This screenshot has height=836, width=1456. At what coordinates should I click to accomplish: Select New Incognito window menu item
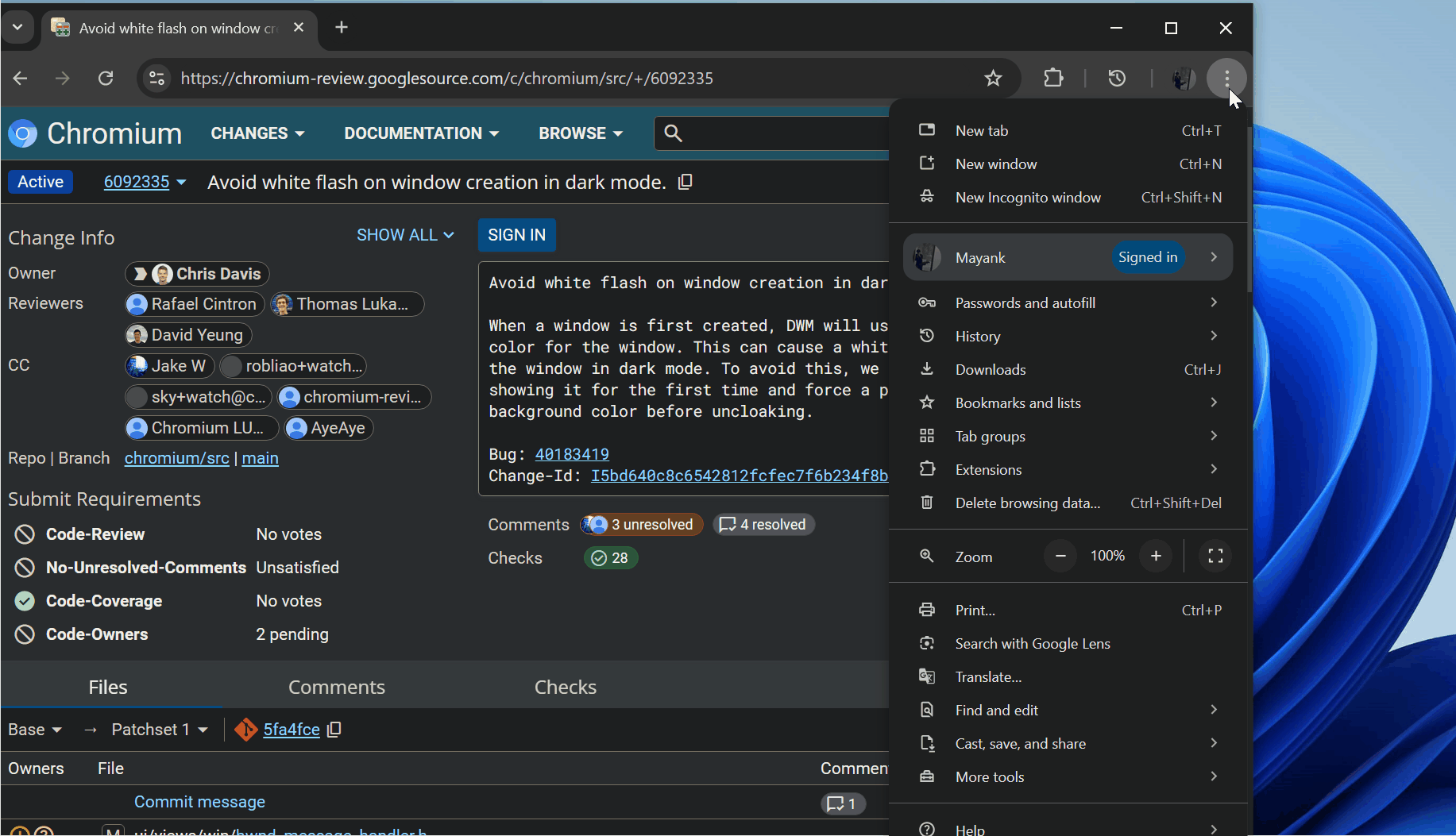click(x=1028, y=198)
